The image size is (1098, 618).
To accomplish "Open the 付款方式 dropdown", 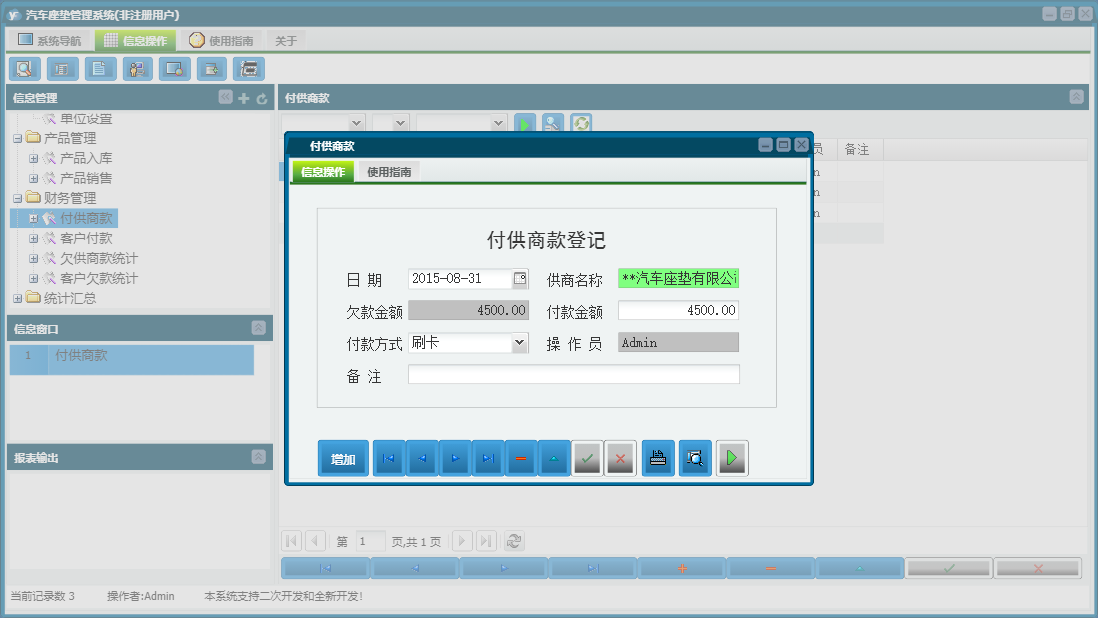I will (x=519, y=343).
